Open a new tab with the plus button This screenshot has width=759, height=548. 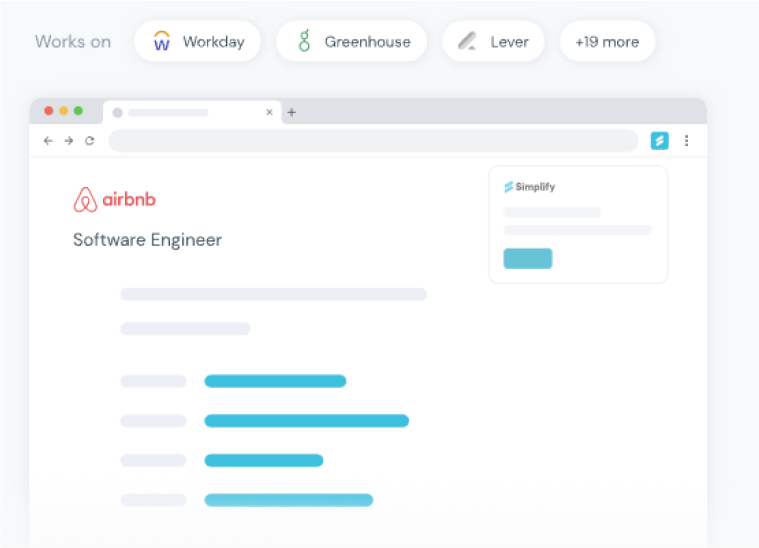[292, 113]
